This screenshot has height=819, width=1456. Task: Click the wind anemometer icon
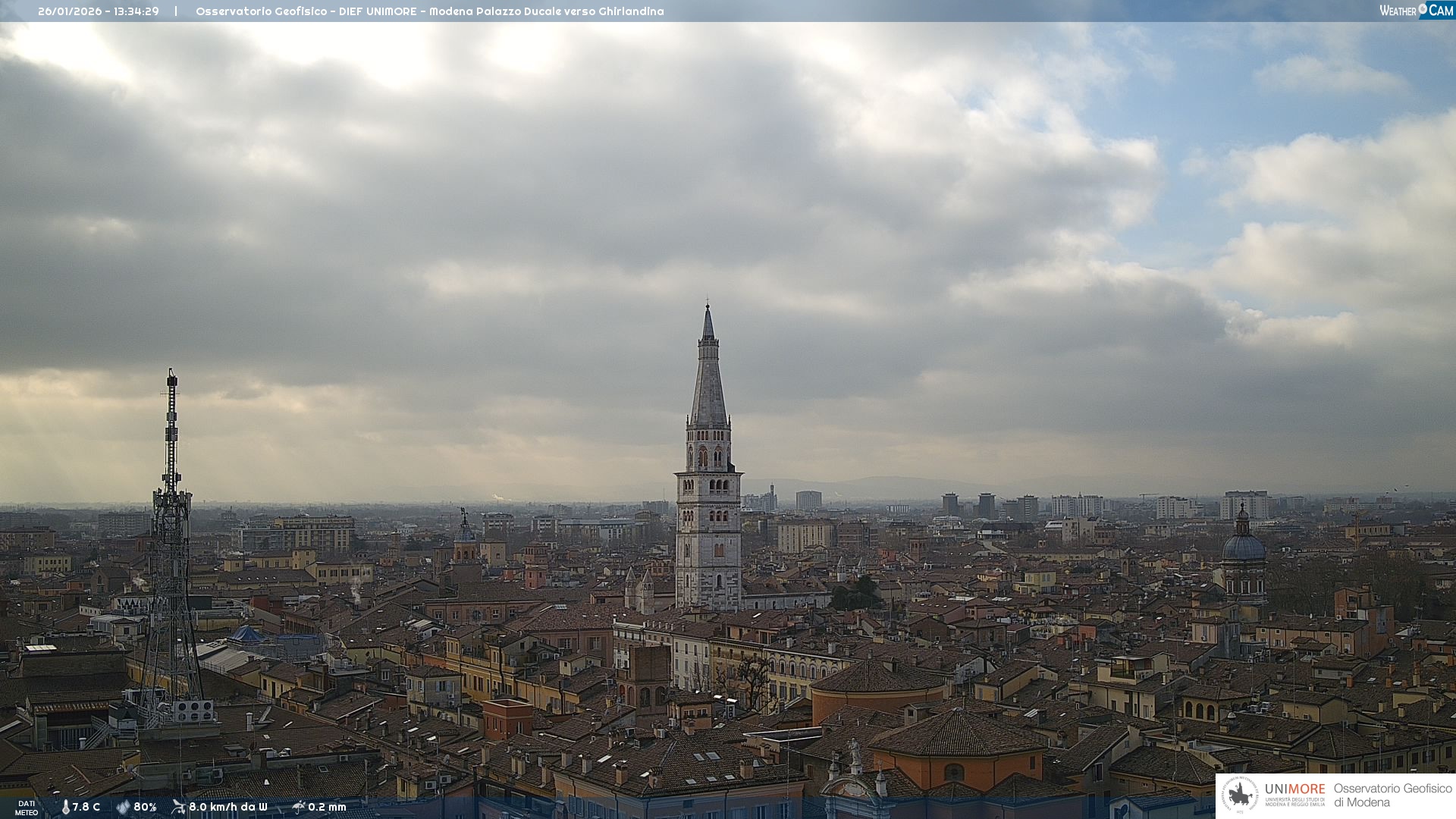(x=178, y=807)
